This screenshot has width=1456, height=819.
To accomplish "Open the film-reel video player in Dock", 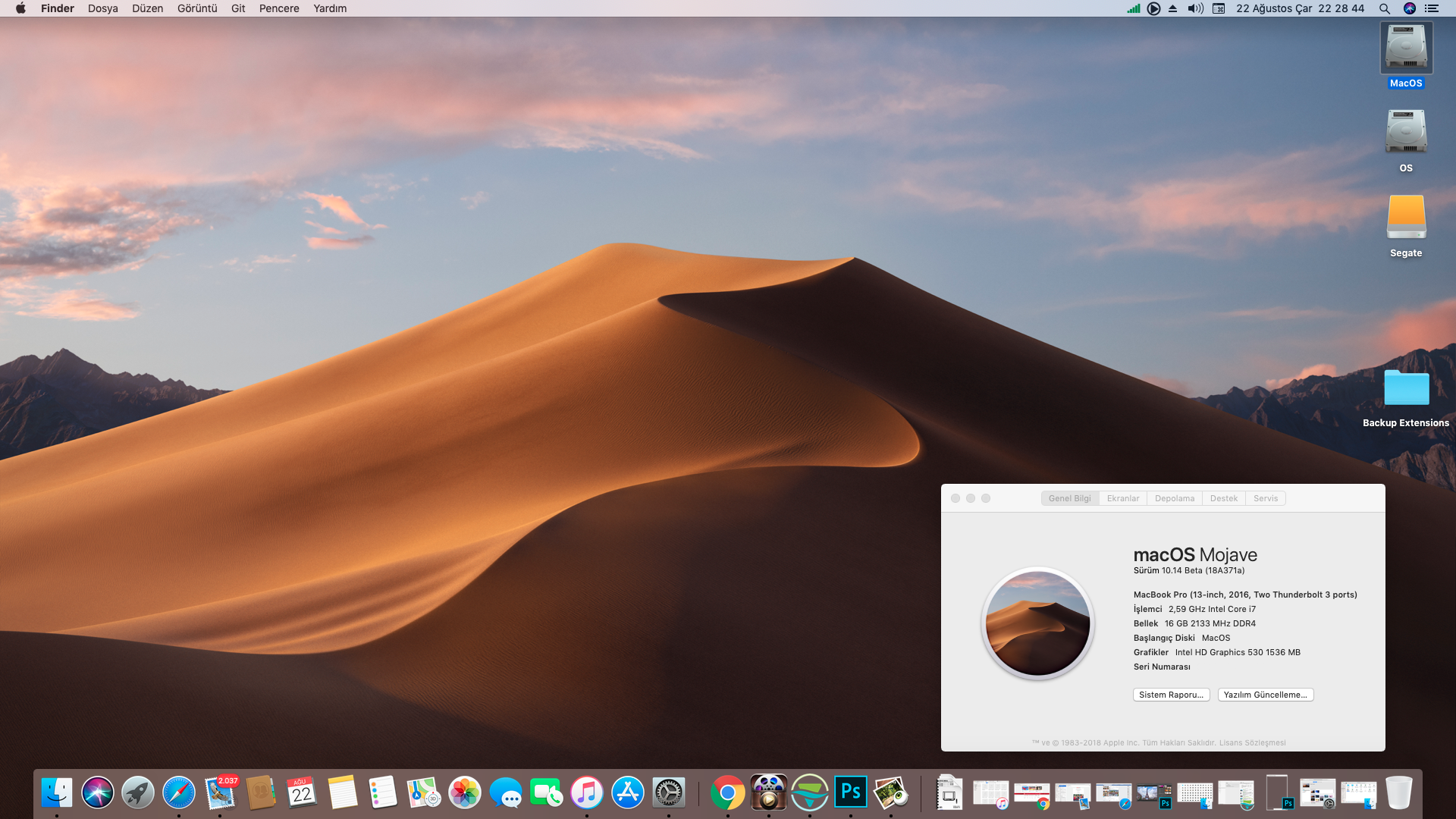I will 769,792.
